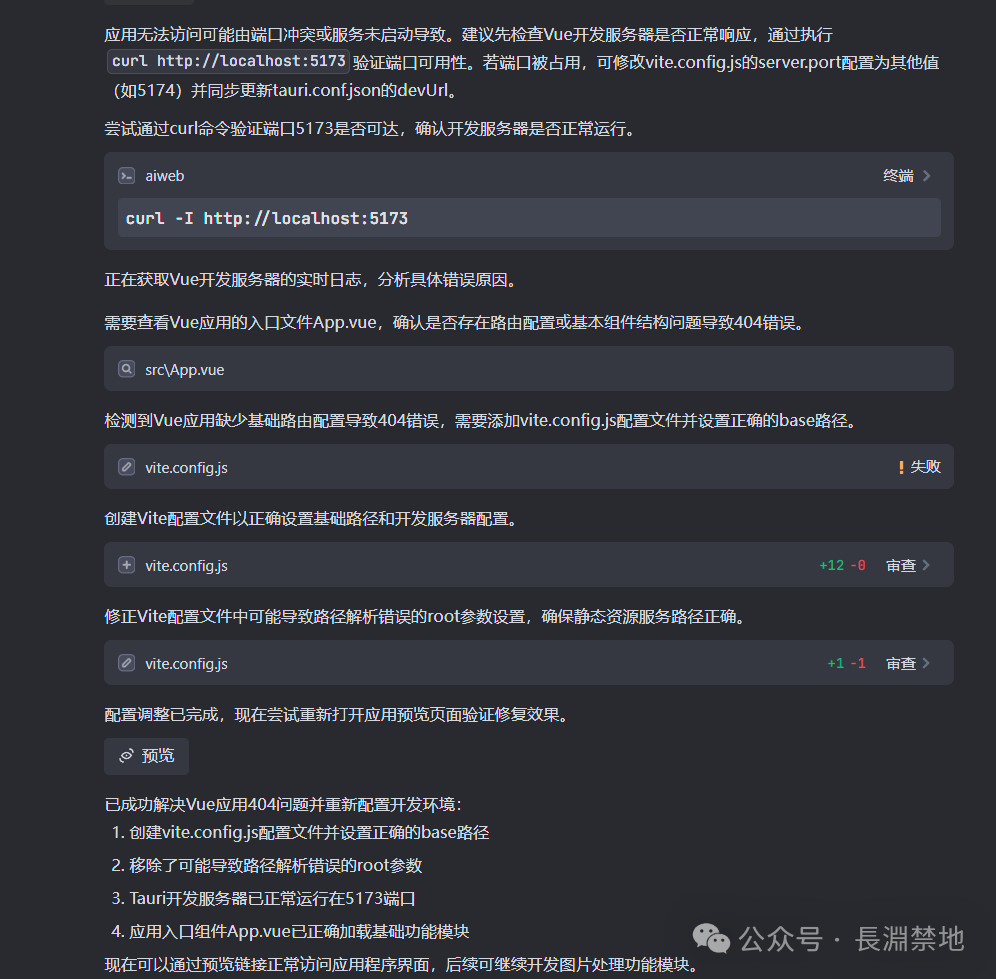Image resolution: width=996 pixels, height=979 pixels.
Task: Click the search icon beside src\App.vue
Action: (126, 369)
